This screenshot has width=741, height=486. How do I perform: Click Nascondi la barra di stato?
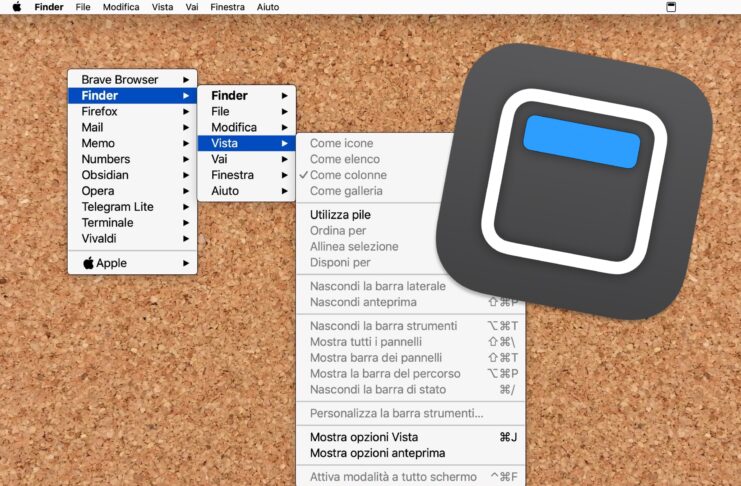pos(410,390)
